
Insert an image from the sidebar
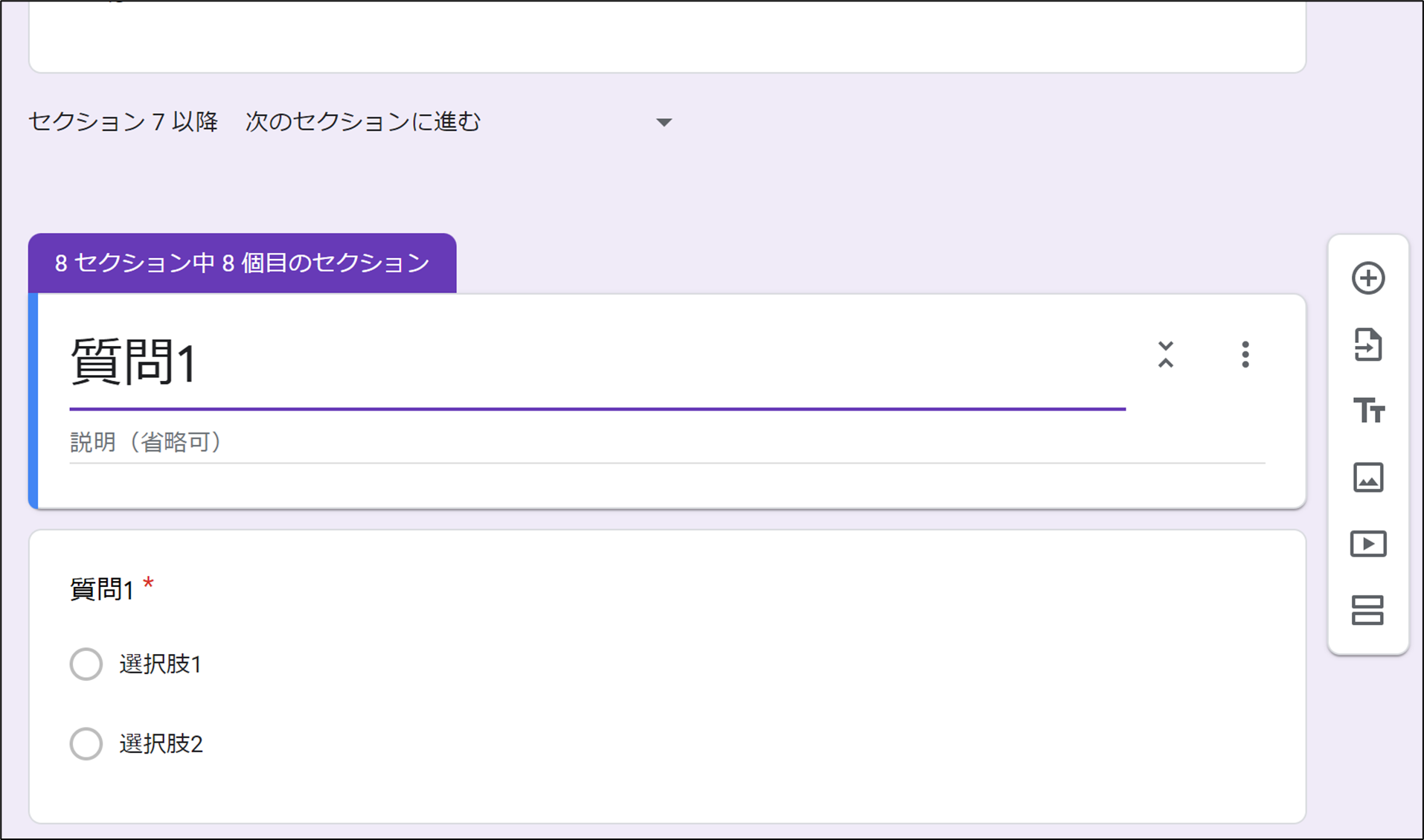(1367, 477)
